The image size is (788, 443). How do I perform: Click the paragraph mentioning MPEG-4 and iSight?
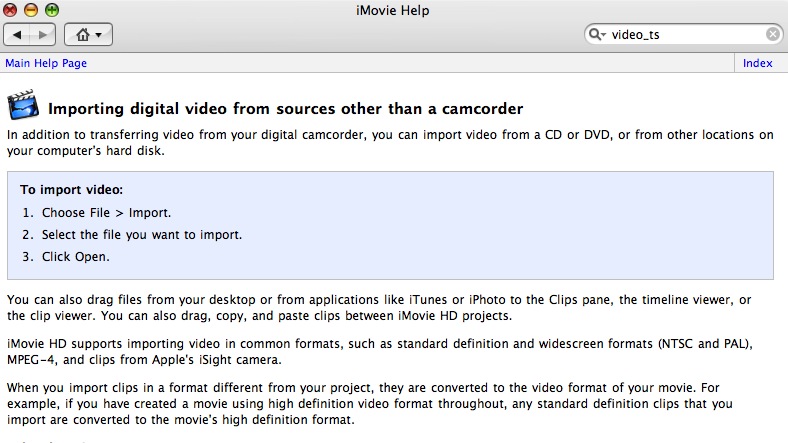[x=380, y=352]
